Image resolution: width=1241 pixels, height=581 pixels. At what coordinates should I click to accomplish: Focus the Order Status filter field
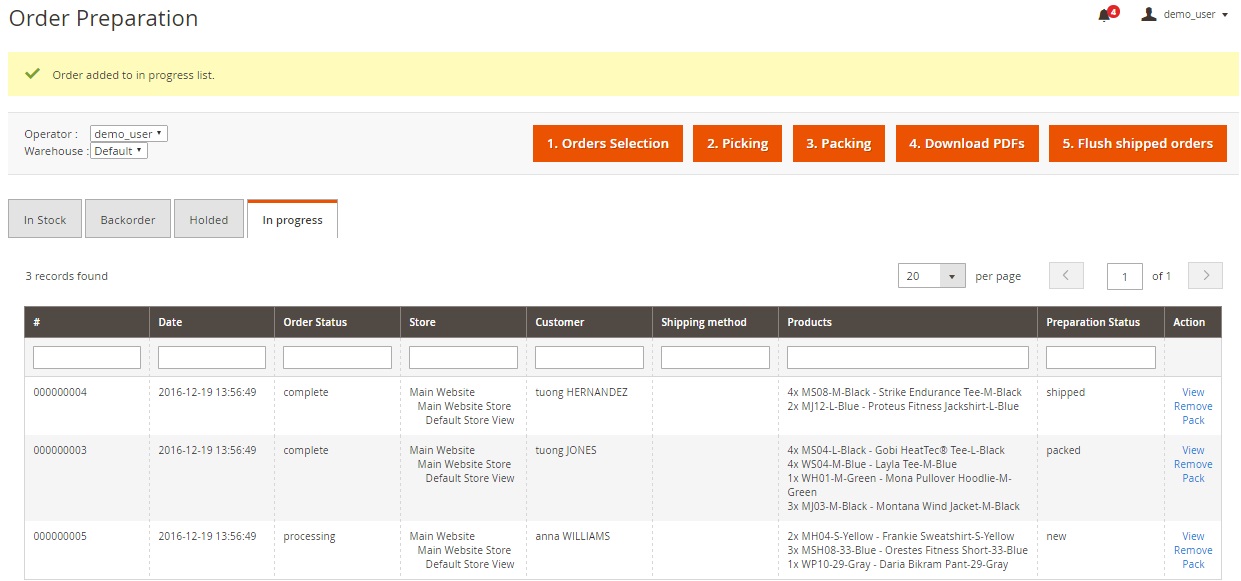click(337, 357)
